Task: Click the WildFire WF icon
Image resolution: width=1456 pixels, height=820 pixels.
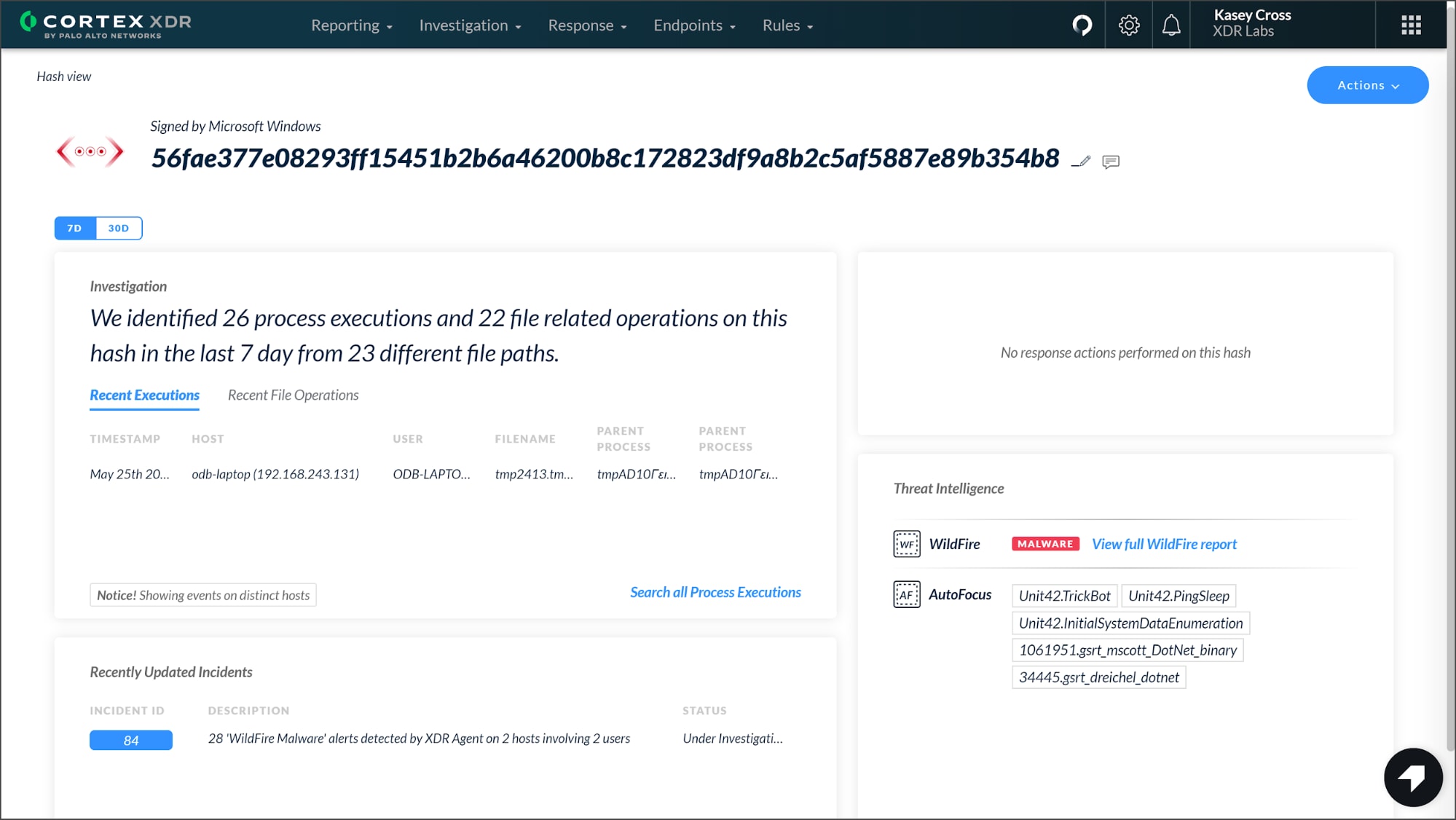Action: [x=907, y=544]
